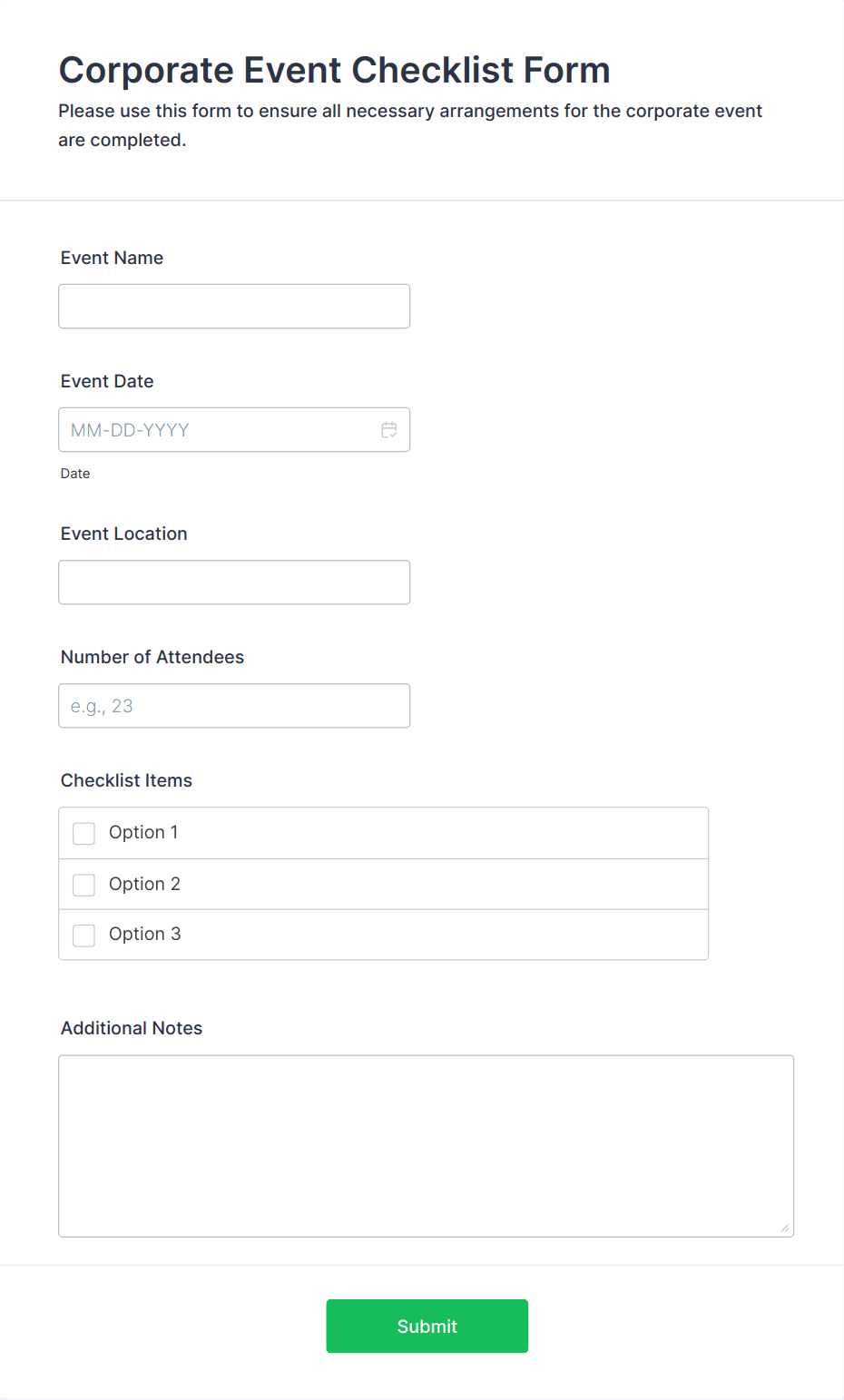Click the Event Date label
Image resolution: width=844 pixels, height=1400 pixels.
tap(107, 381)
